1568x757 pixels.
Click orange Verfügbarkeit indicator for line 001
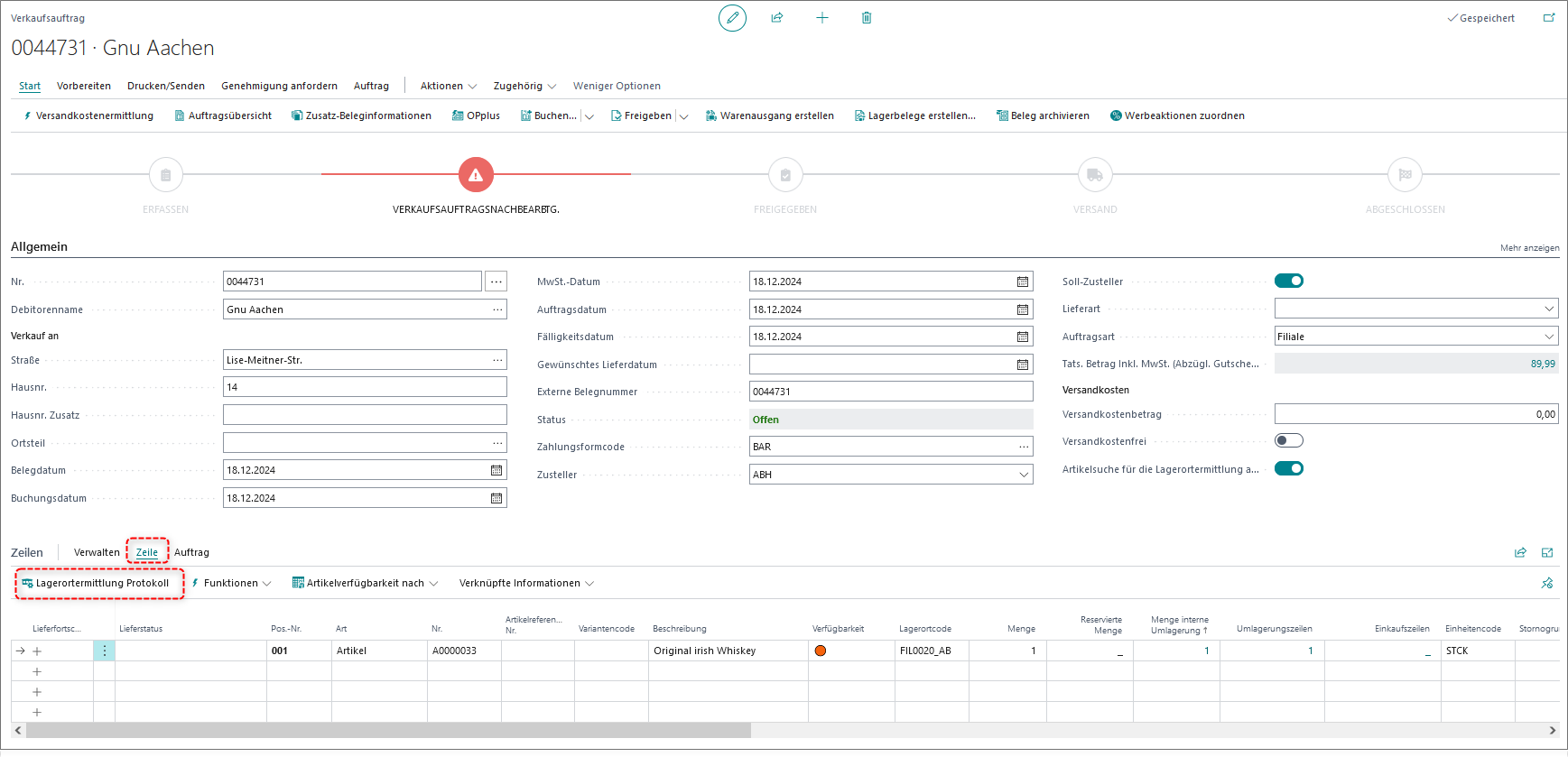(x=821, y=651)
